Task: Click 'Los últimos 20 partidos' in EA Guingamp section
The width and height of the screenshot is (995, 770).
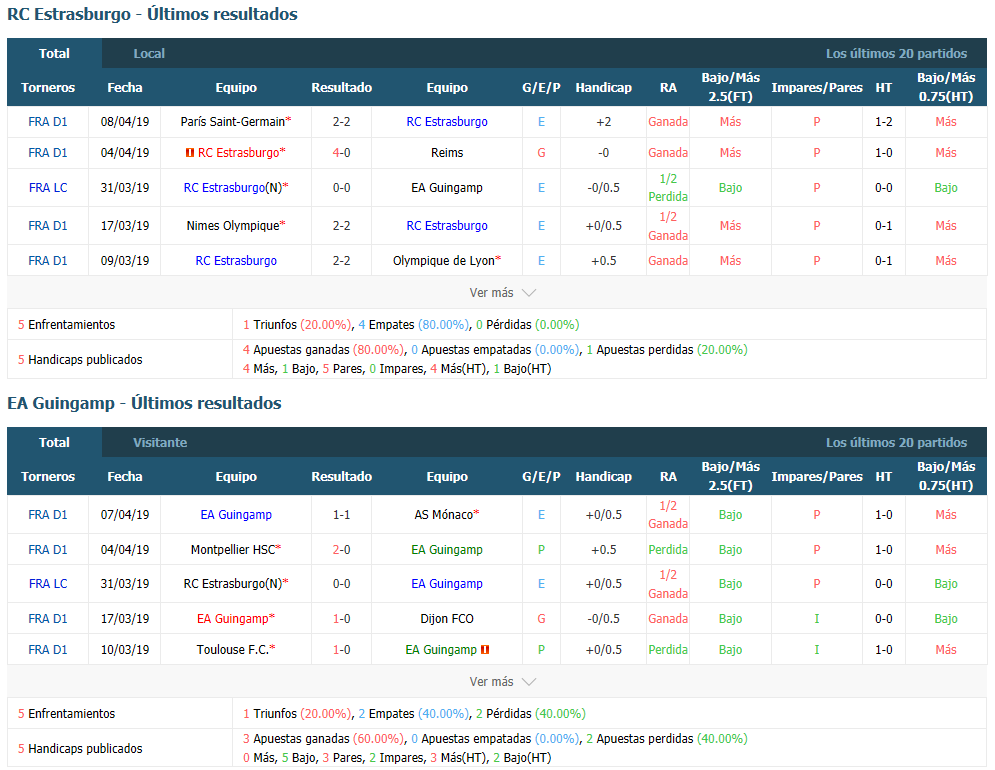Action: [x=896, y=442]
